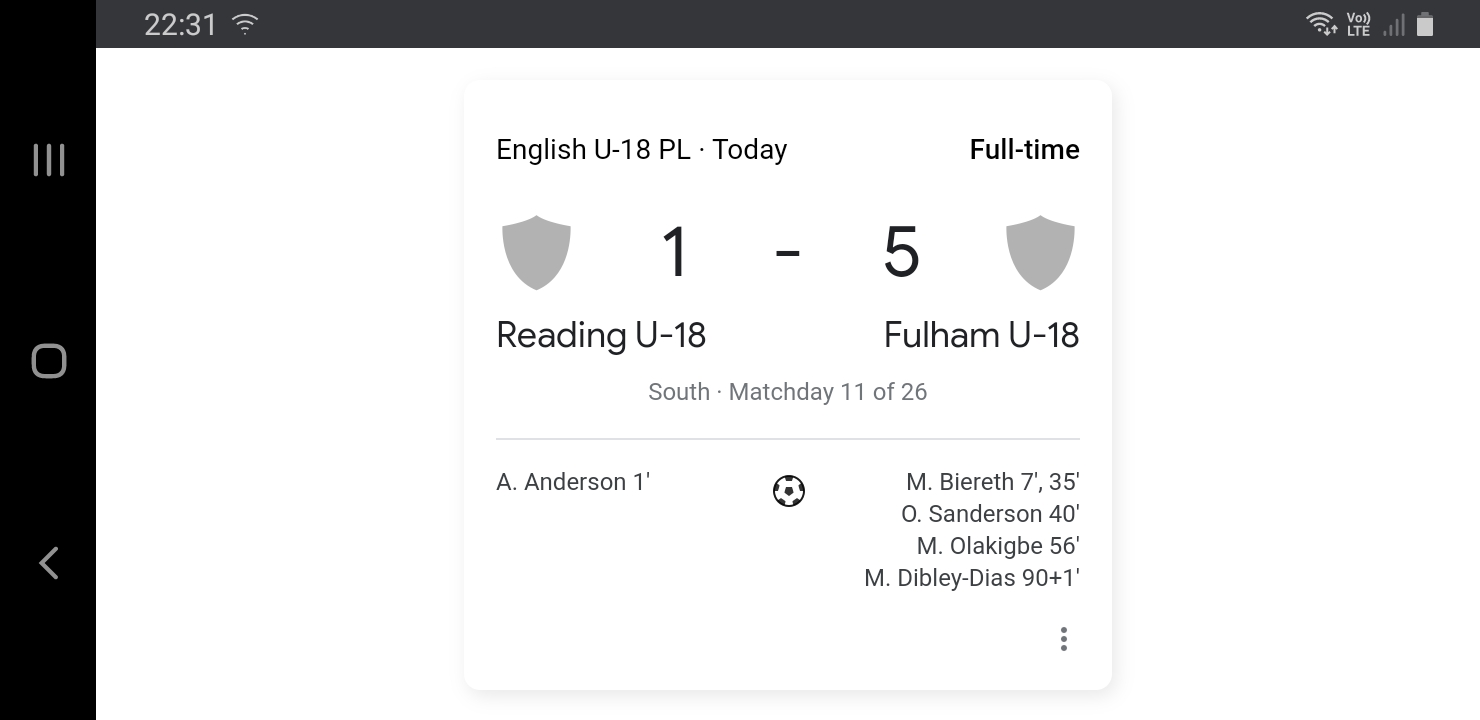Tap the Fulham U-18 team crest
This screenshot has height=720, width=1480.
pyautogui.click(x=1040, y=252)
